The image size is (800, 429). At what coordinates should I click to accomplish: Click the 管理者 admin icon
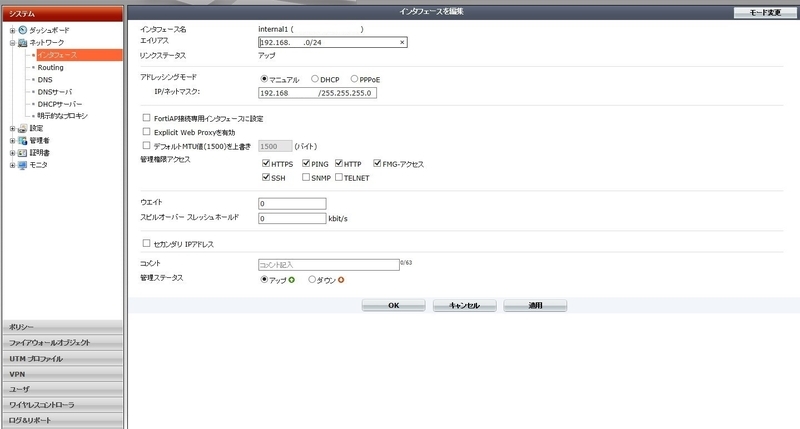pyautogui.click(x=22, y=141)
